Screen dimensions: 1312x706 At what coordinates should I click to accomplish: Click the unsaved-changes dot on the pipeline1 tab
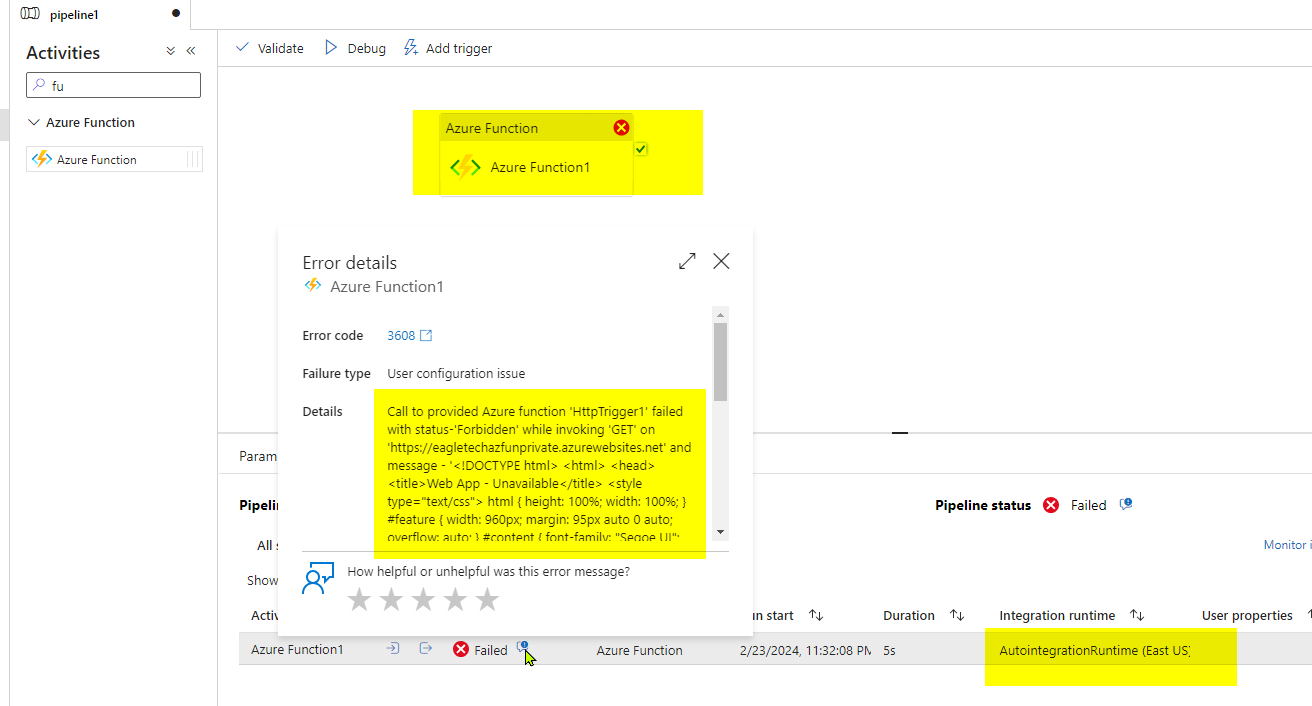176,14
